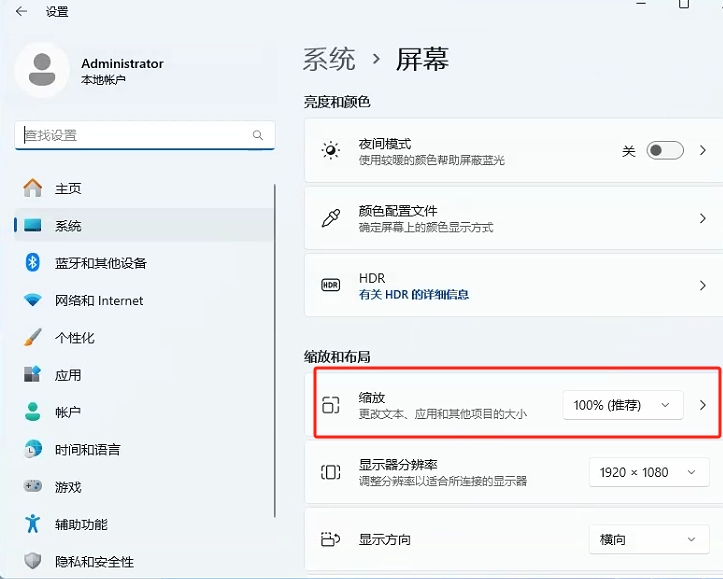This screenshot has height=579, width=723.
Task: Click the Home house icon
Action: pyautogui.click(x=32, y=188)
